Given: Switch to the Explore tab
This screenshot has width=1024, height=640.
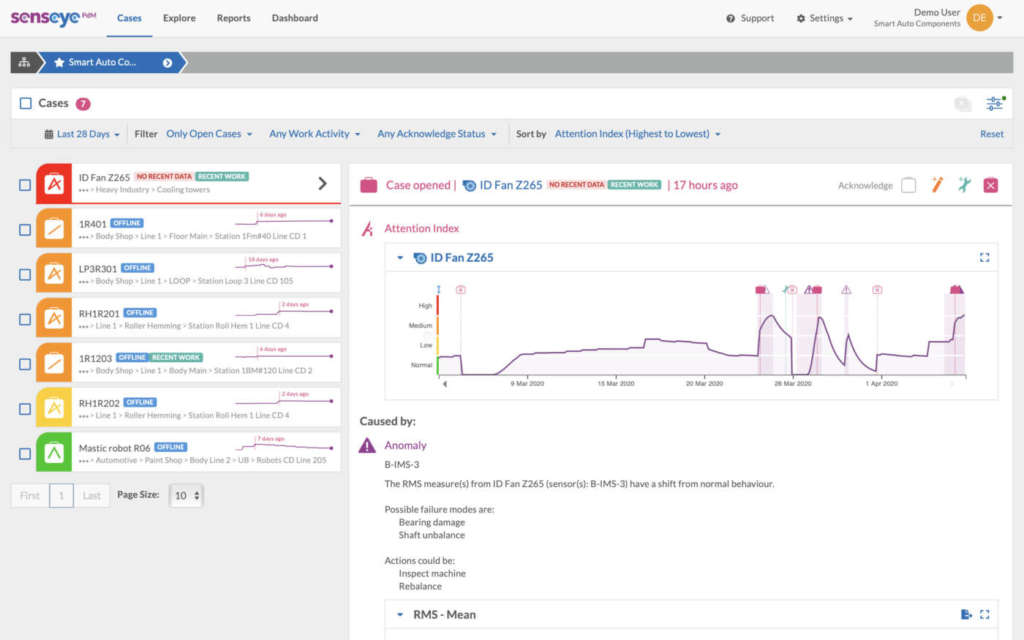Looking at the screenshot, I should [179, 18].
